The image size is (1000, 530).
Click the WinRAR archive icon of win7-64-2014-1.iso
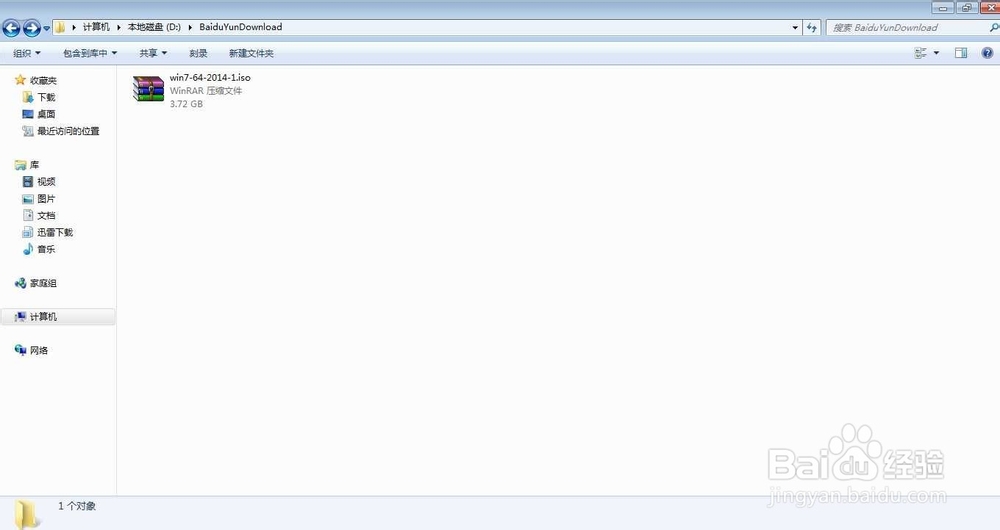[148, 89]
